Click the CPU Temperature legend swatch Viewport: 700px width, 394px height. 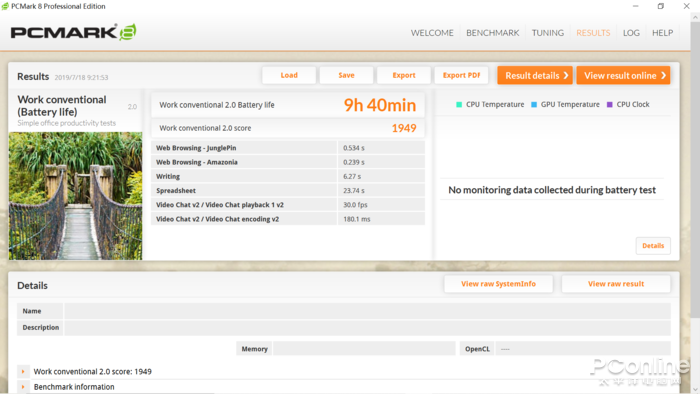(458, 104)
